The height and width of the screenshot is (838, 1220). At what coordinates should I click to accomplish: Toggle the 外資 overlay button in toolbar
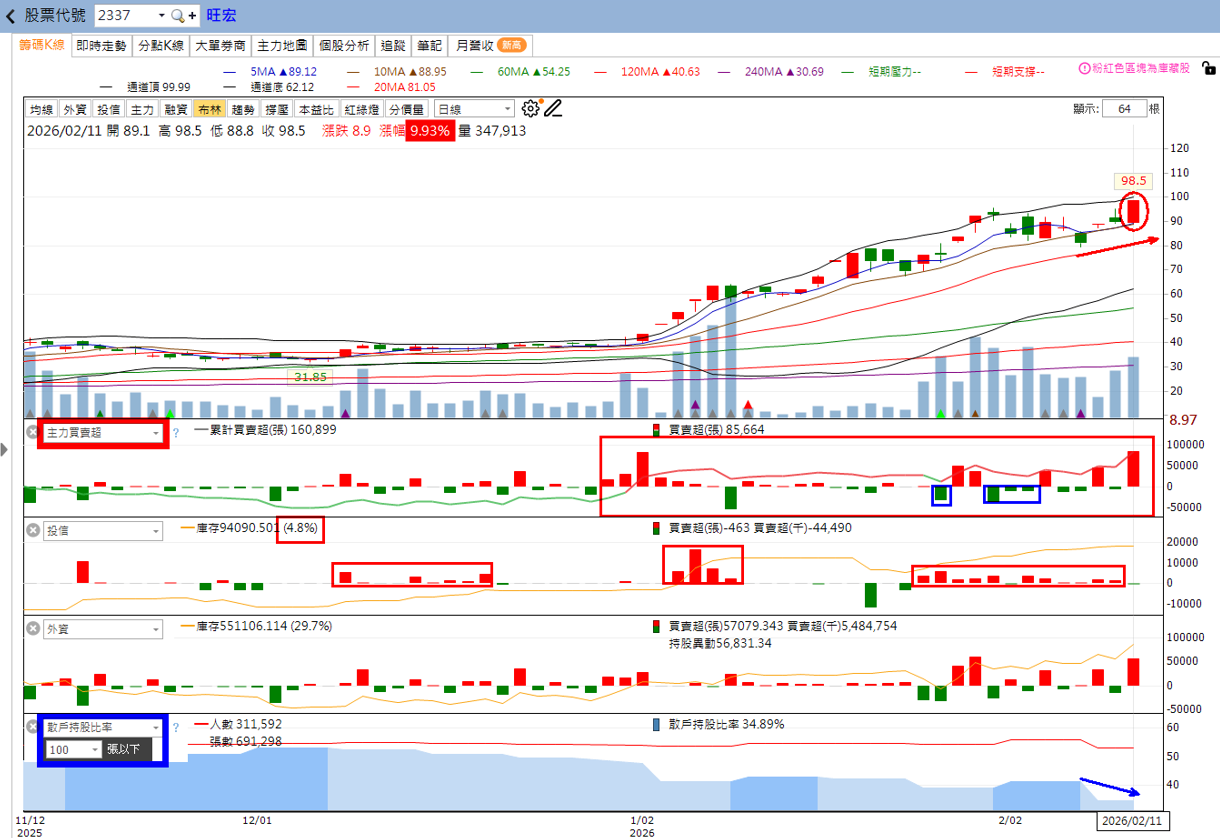tap(75, 109)
